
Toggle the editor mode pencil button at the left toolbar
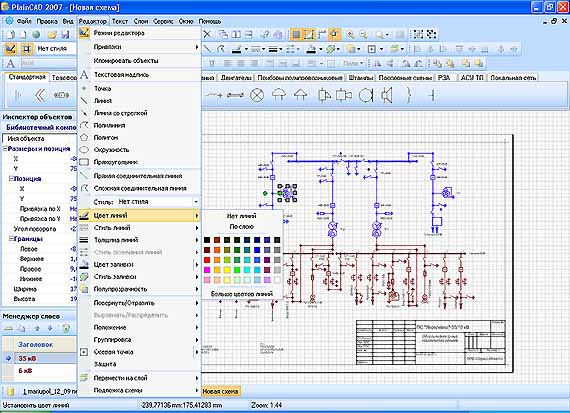(x=11, y=48)
